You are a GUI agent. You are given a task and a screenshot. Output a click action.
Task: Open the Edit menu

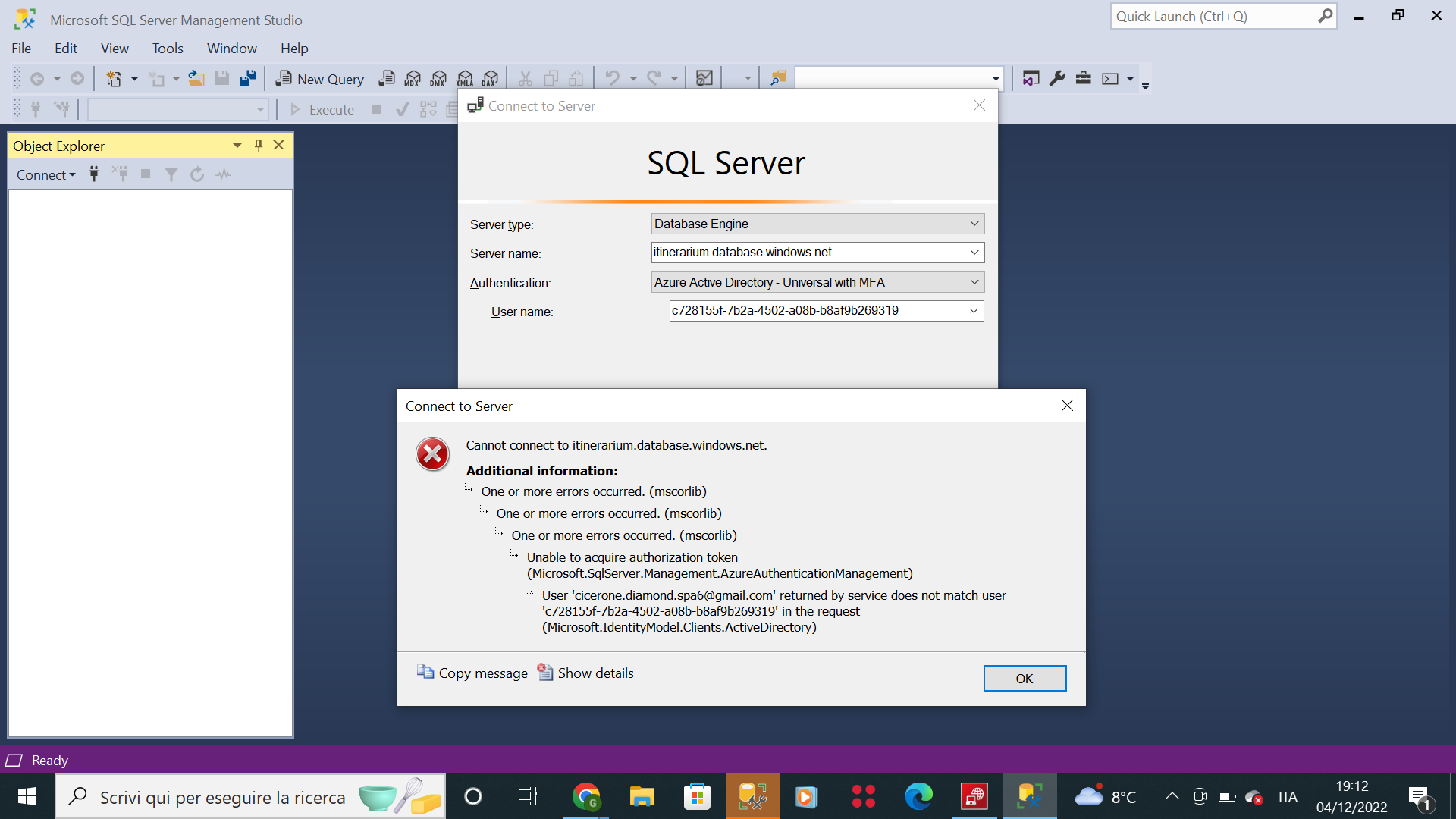point(66,49)
